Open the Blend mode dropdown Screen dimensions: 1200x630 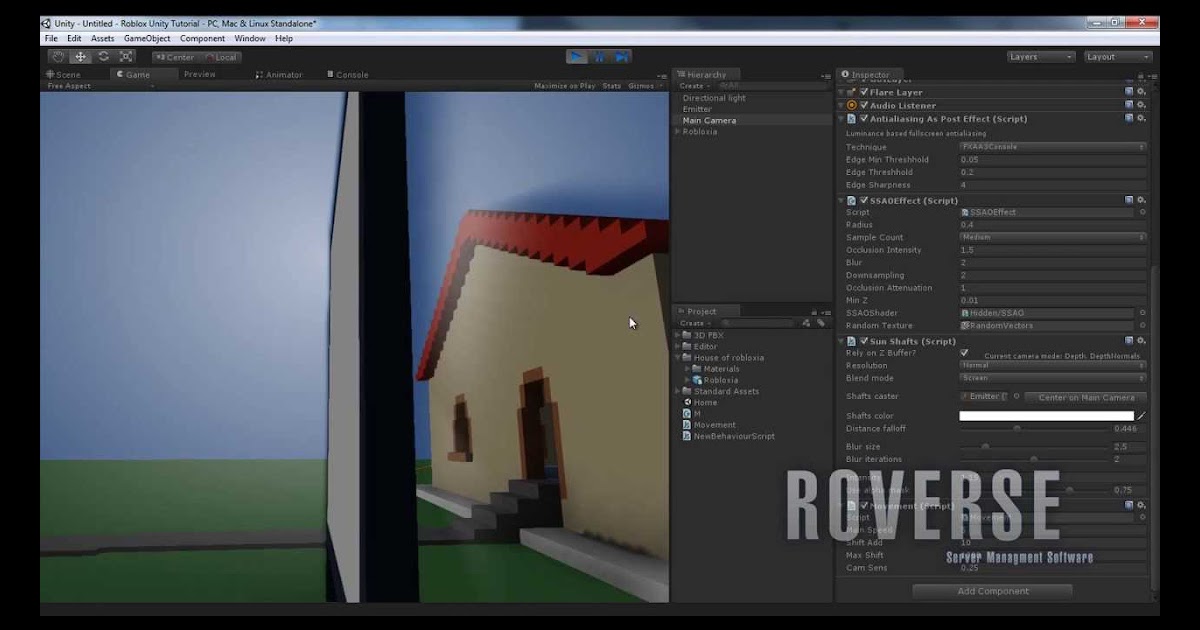coord(1053,378)
